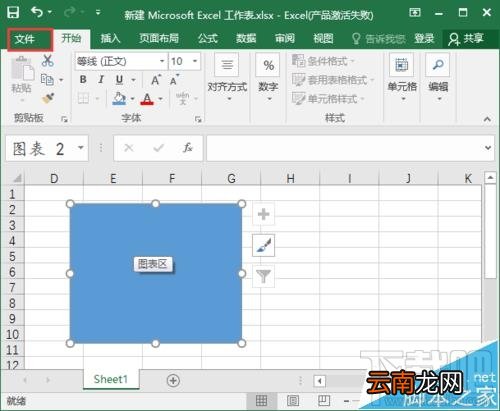Screen dimensions: 500x411
Task: Select the Sheet1 tab
Action: [111, 379]
